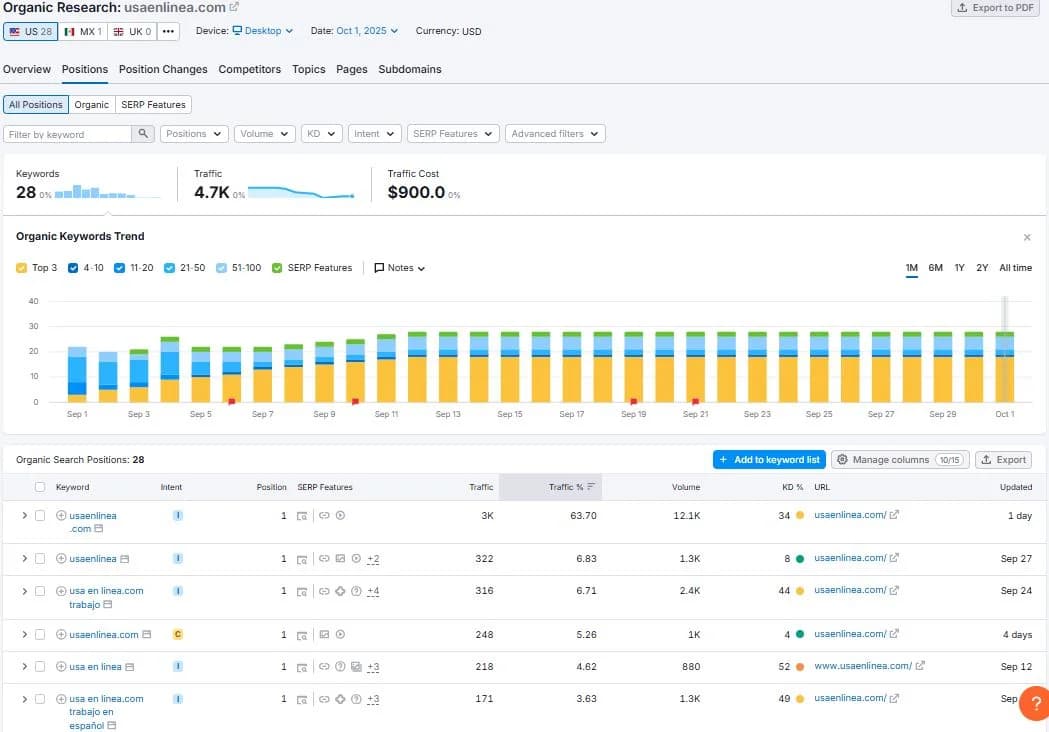
Task: Add keyword 'usa en linea.com trabajo en español'
Action: click(61, 699)
